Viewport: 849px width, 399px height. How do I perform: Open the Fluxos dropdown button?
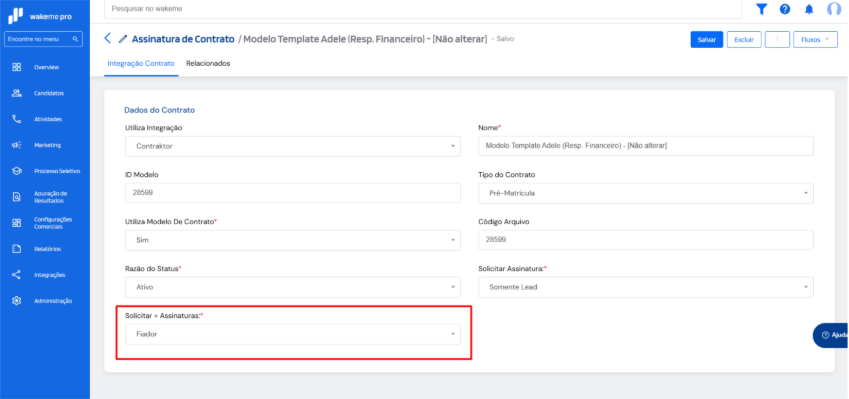click(x=815, y=40)
